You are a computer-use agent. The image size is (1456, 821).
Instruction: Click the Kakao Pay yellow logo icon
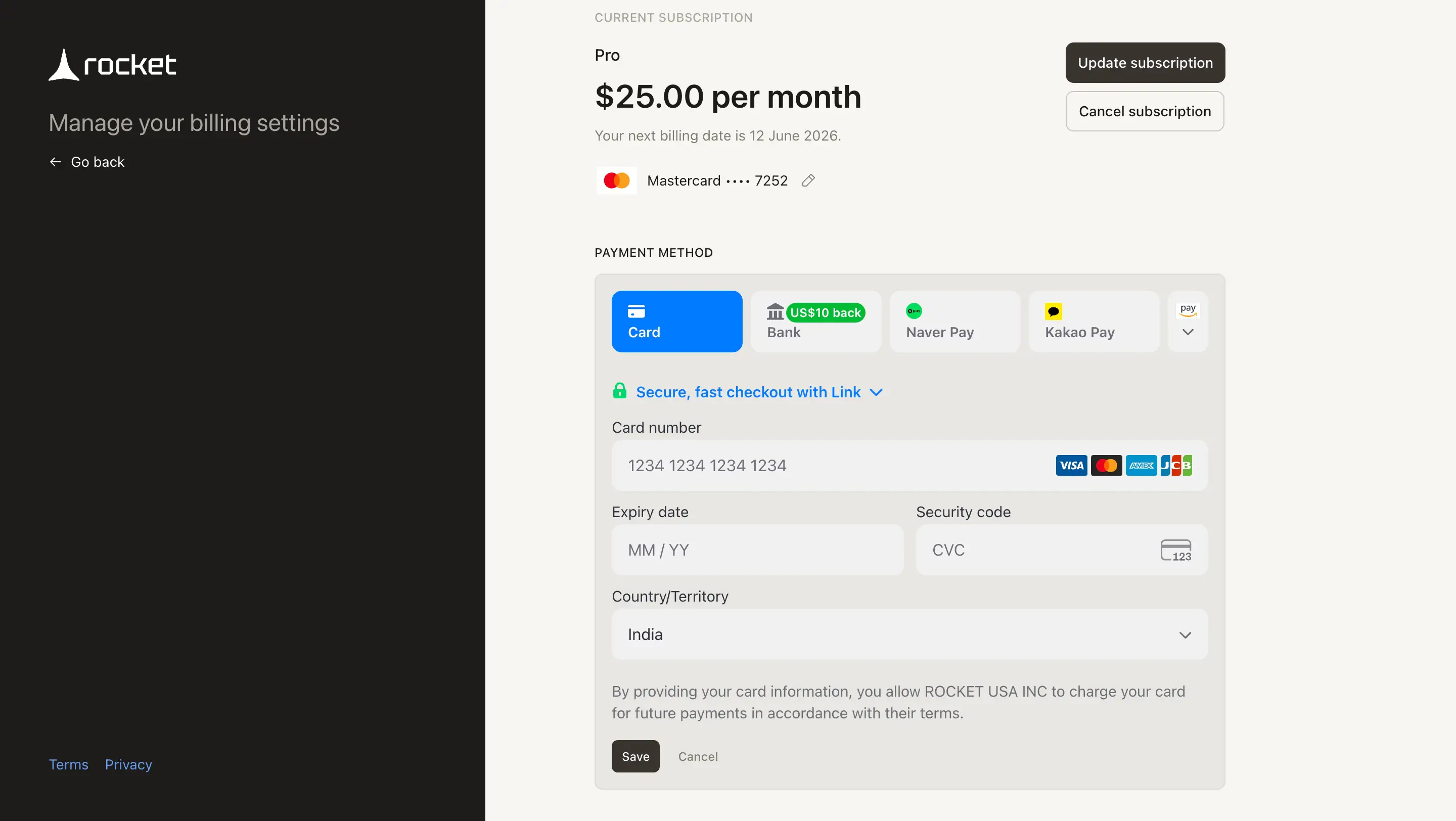point(1053,311)
